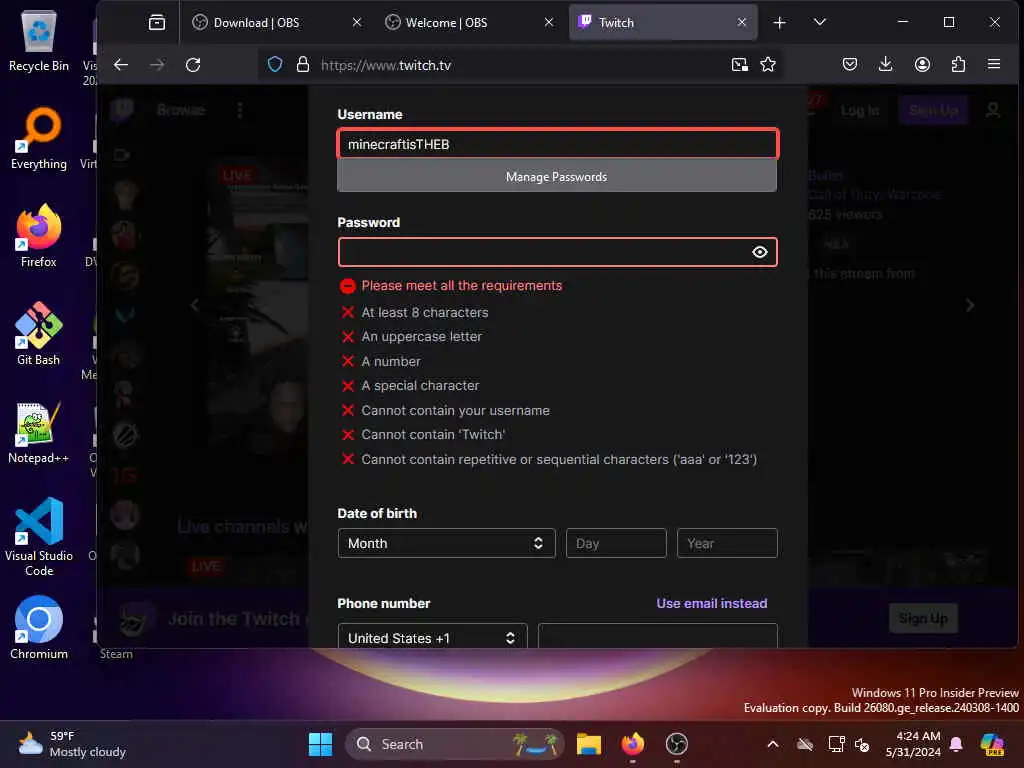Open the network display icon in tray
The image size is (1024, 768).
pos(836,744)
